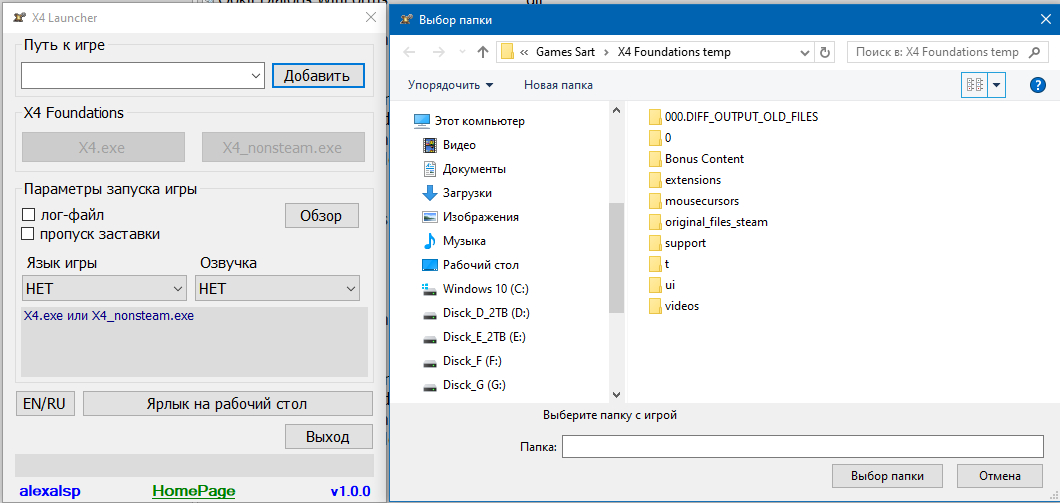
Task: Refresh the folder address bar
Action: tap(825, 52)
